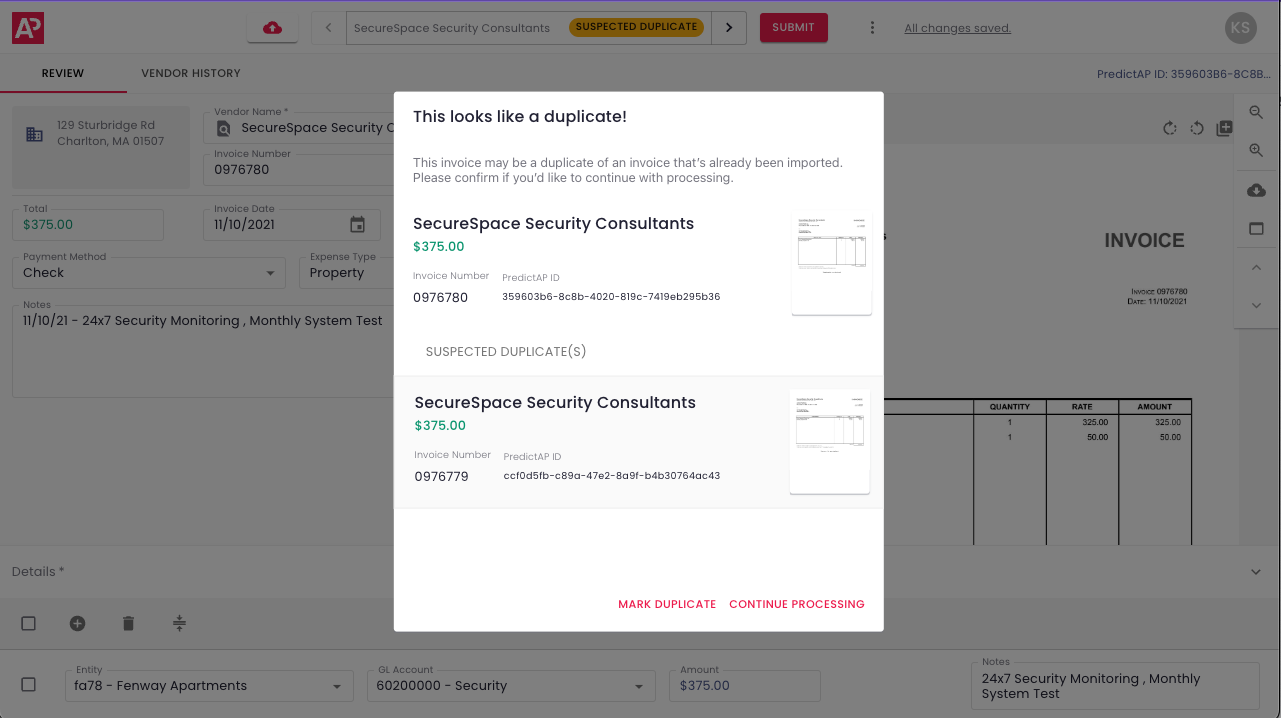Click the zoom out magnifier icon
Screen dimensions: 1281x718
pos(1257,113)
